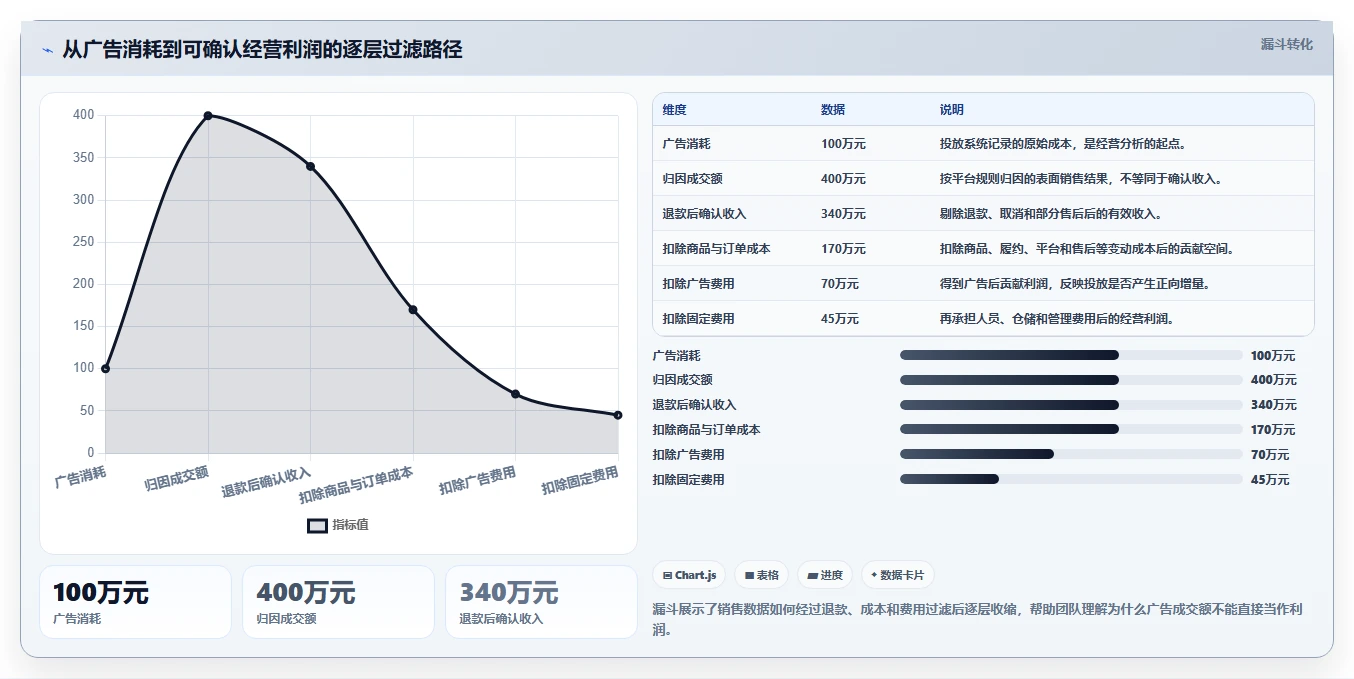Image resolution: width=1354 pixels, height=679 pixels.
Task: Click the 扣除广告费用 table row label
Action: [698, 284]
